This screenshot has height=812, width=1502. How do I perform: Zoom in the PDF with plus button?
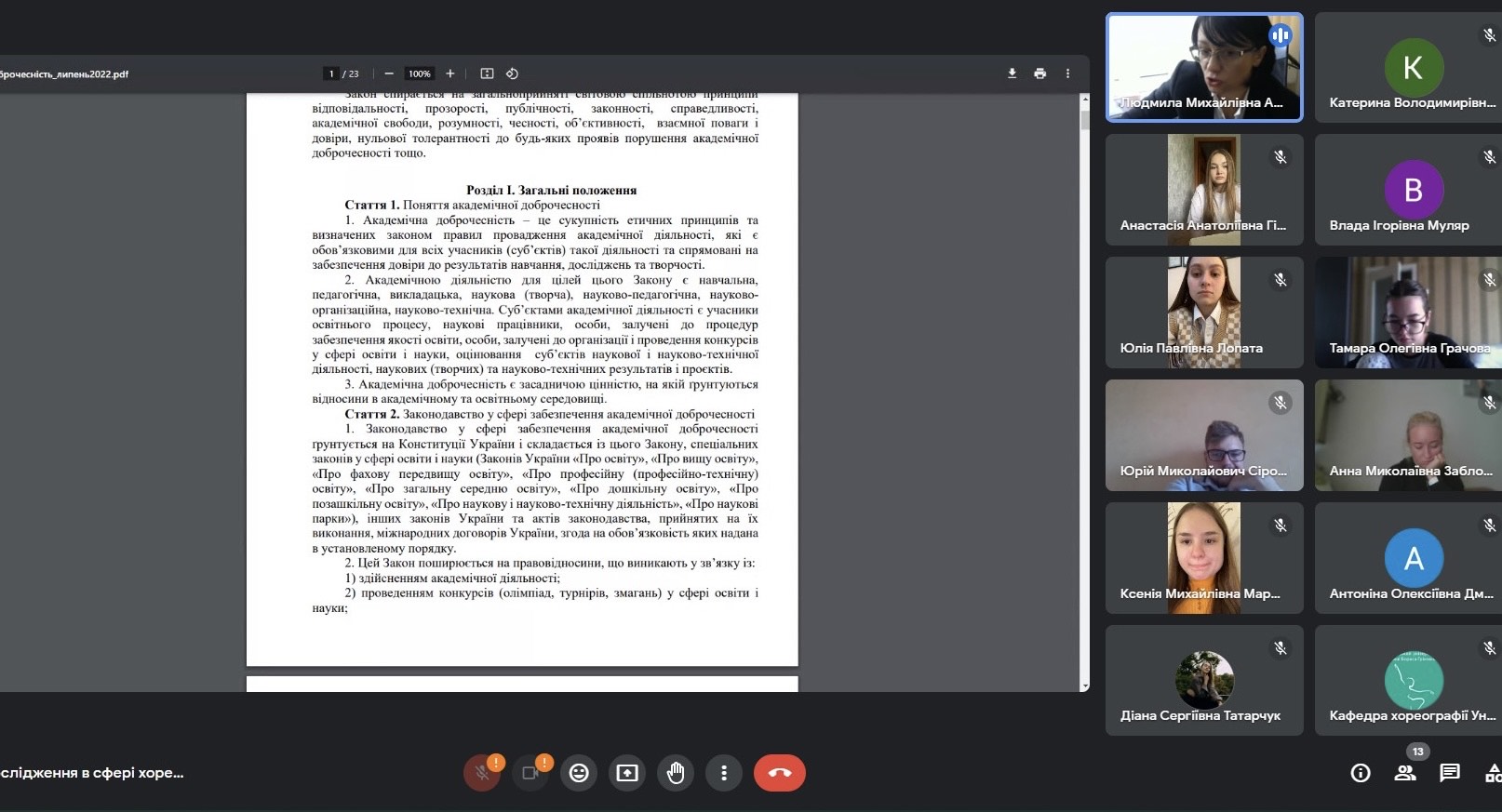pyautogui.click(x=450, y=73)
